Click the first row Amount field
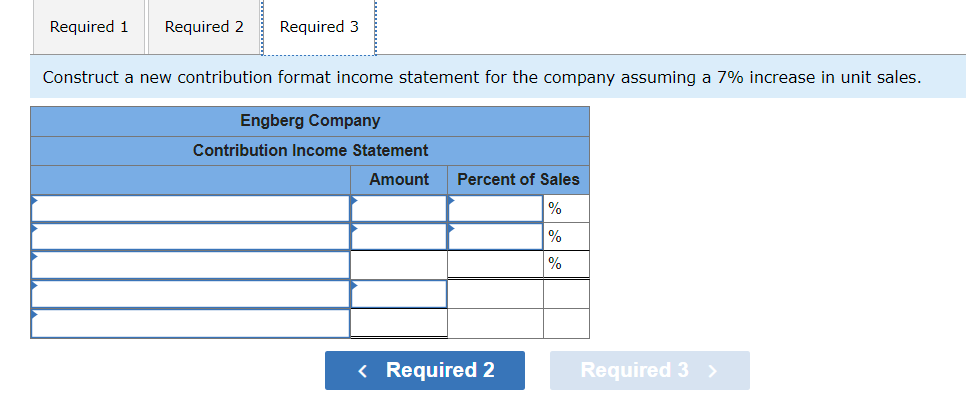Image resolution: width=966 pixels, height=395 pixels. (399, 209)
